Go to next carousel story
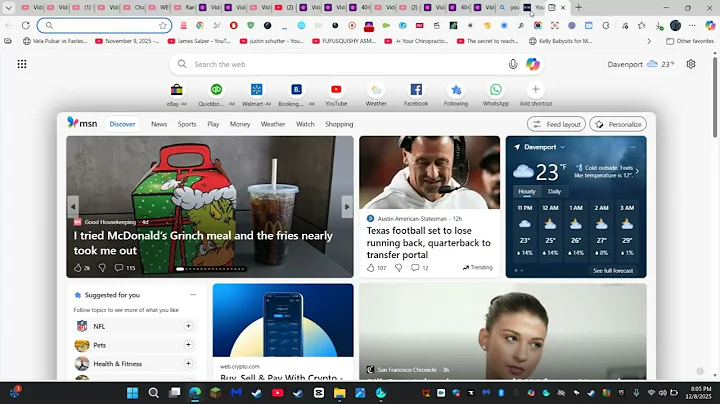Screen dimensions: 720x404 tap(347, 207)
